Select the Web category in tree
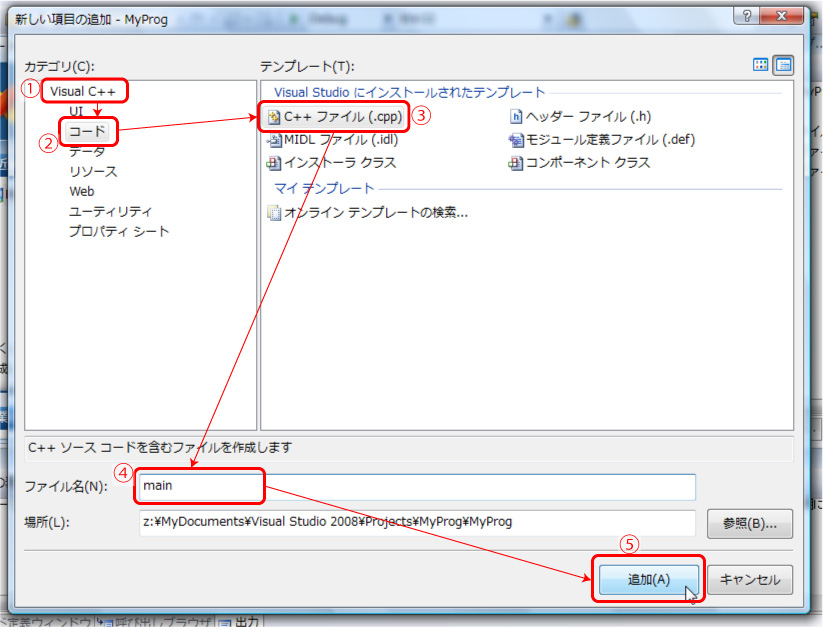 coord(82,191)
